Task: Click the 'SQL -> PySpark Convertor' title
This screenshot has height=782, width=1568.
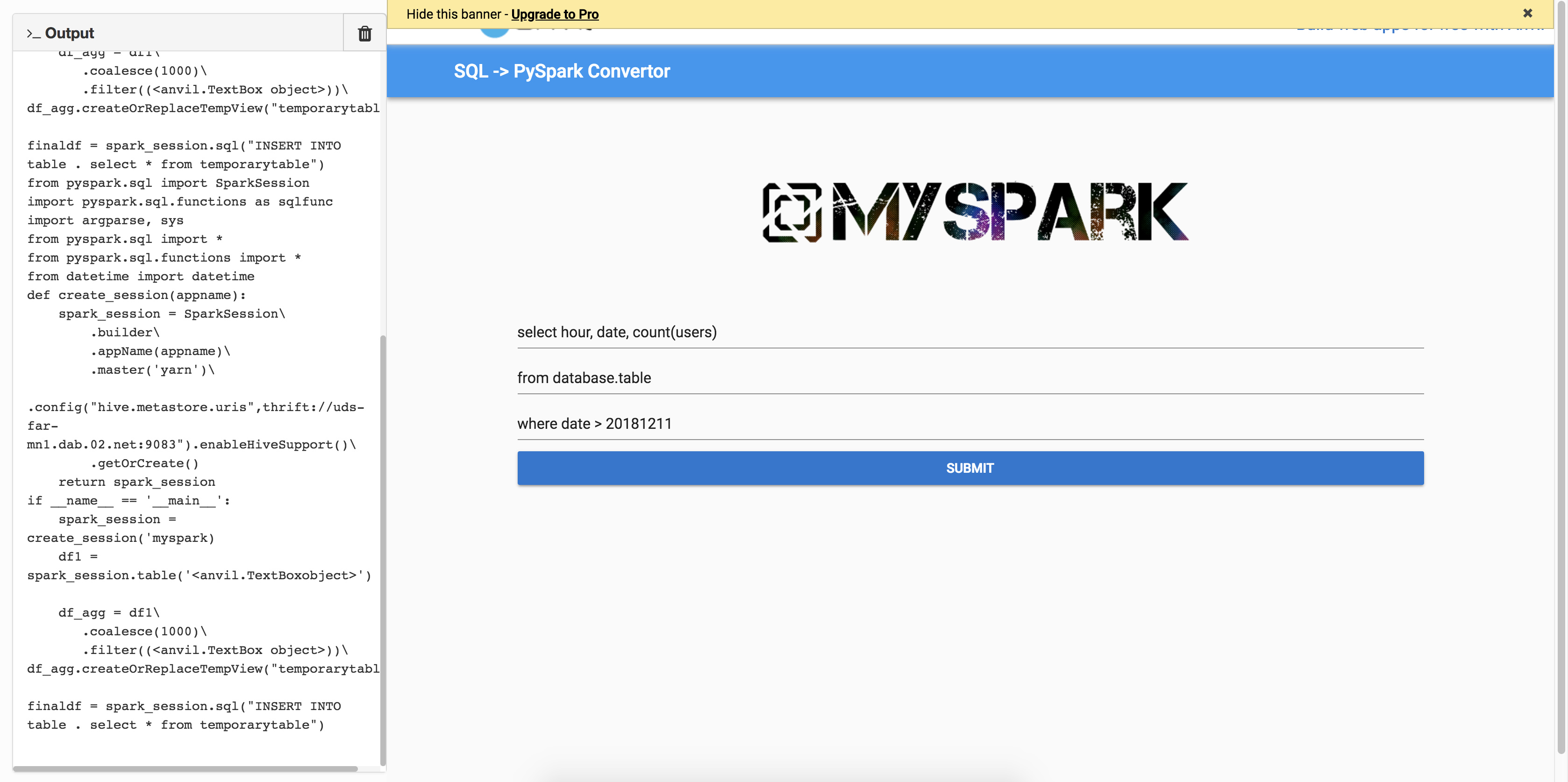Action: (562, 71)
